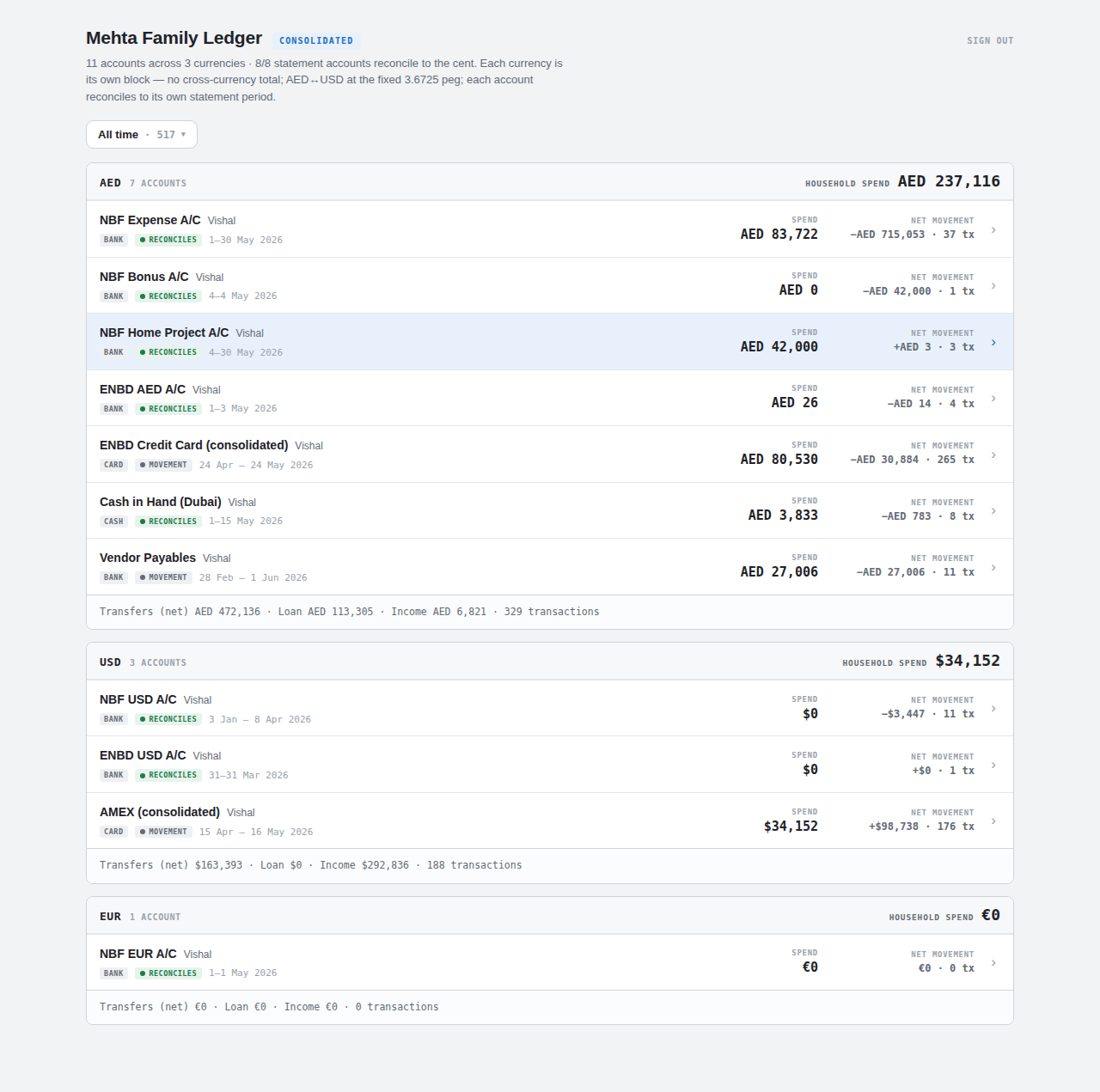Click RECONCILES badge on NBF Bonus A/C
Viewport: 1100px width, 1092px height.
click(168, 296)
